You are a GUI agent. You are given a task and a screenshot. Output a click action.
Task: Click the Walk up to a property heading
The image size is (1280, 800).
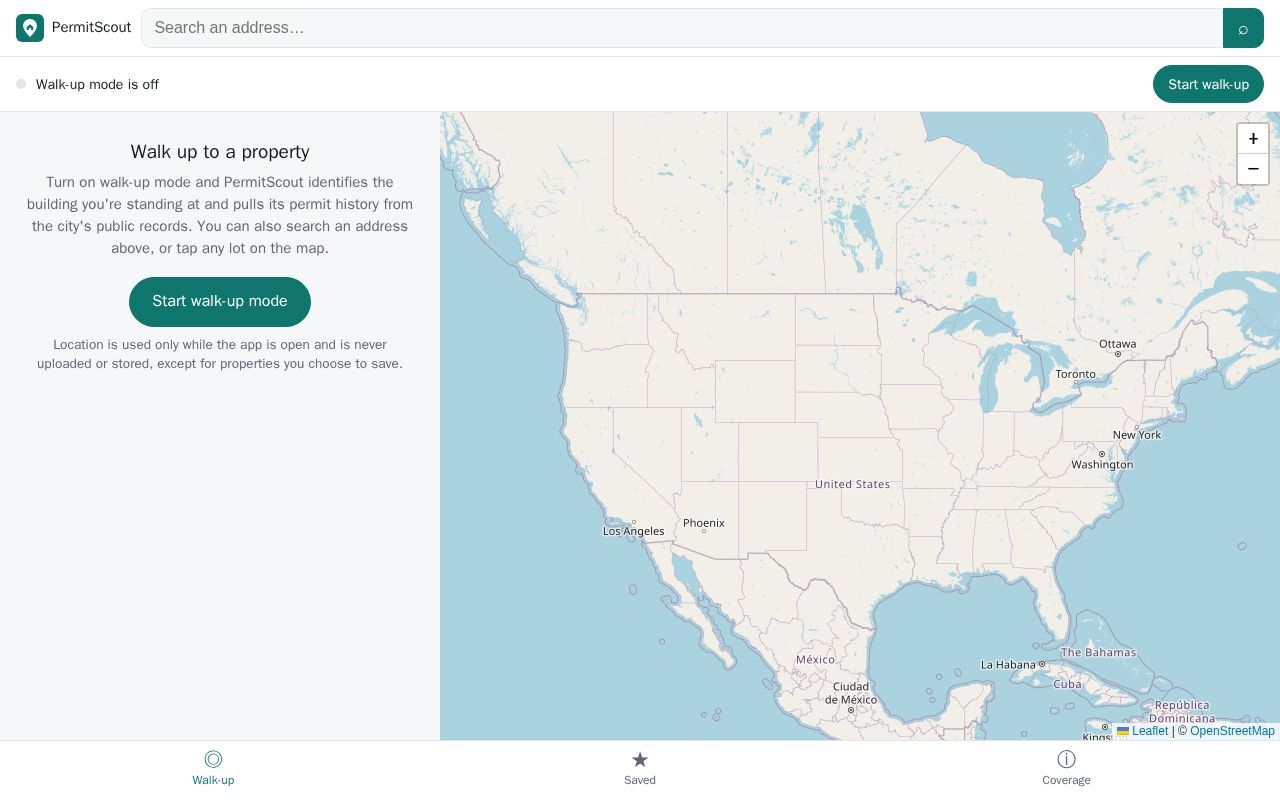220,152
